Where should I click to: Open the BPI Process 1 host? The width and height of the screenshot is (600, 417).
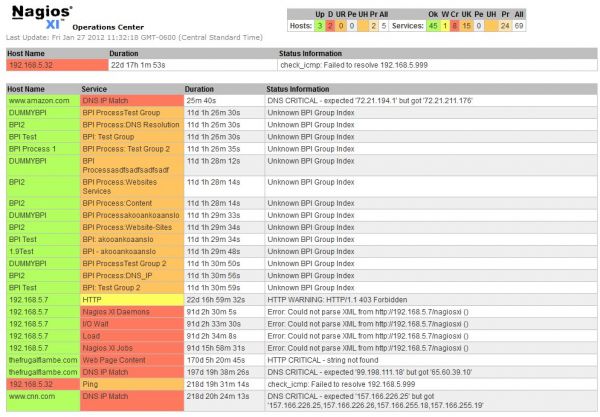(32, 148)
